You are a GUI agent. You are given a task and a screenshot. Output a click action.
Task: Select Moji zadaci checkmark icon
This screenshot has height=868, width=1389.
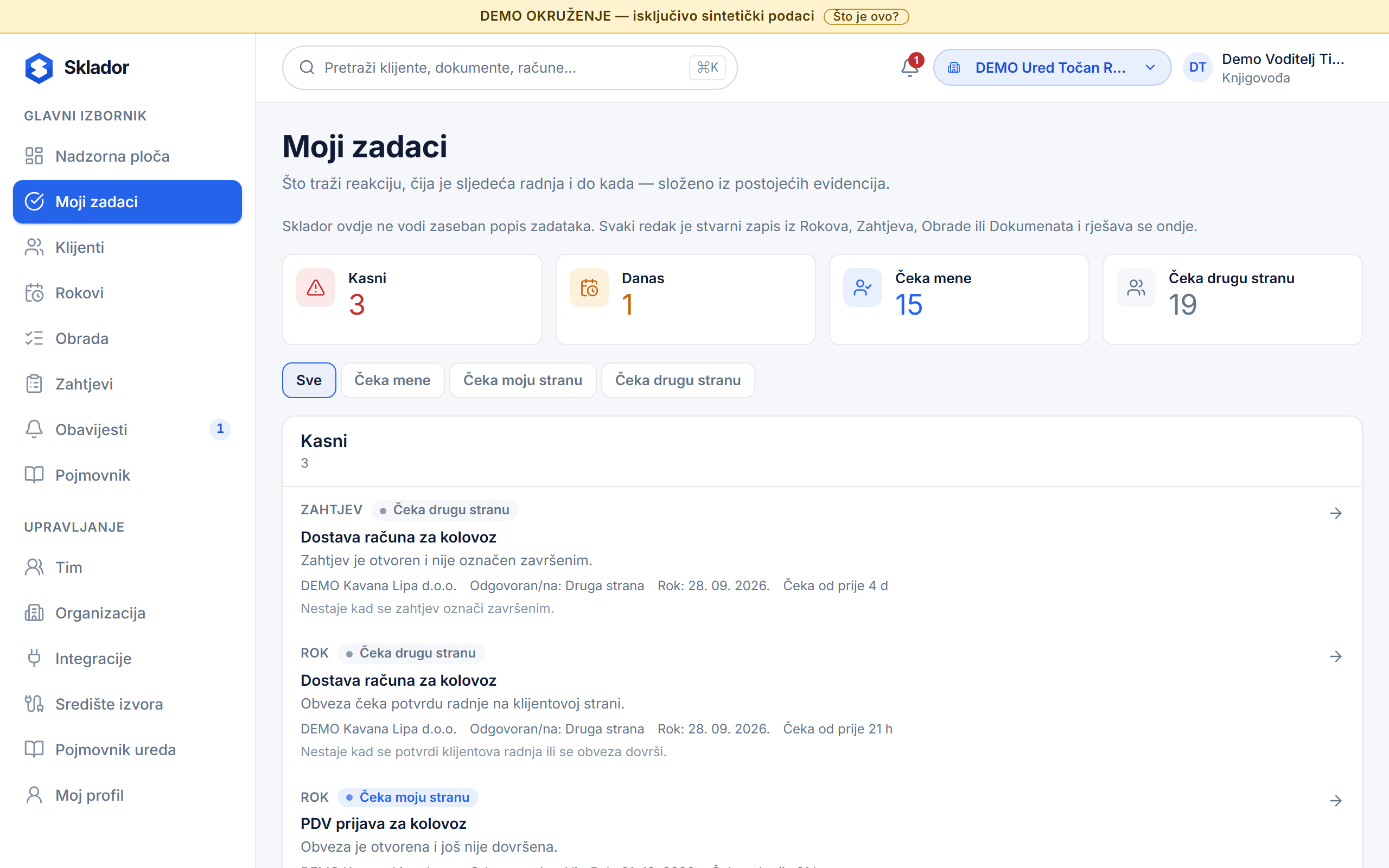pos(34,201)
